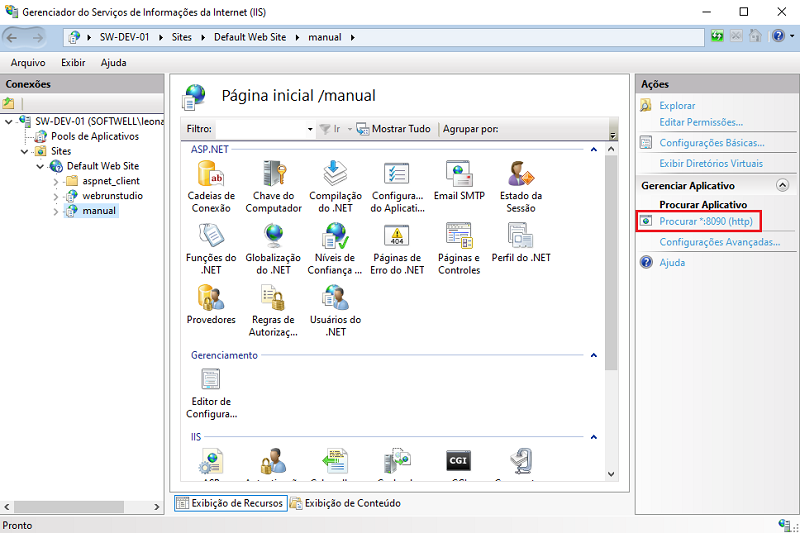Open Configurações Avançadas link

(719, 242)
